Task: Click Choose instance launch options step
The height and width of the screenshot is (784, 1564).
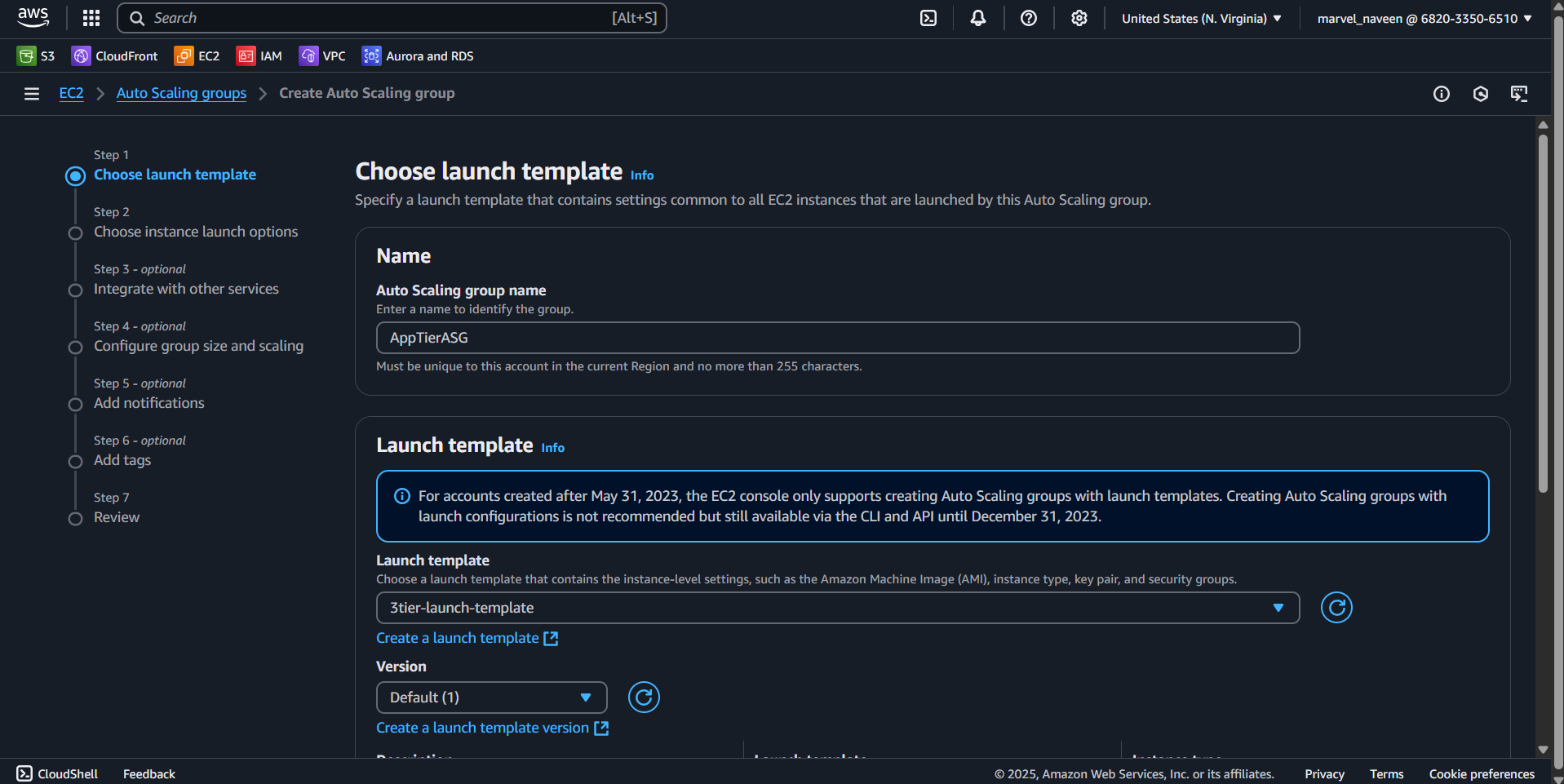Action: point(196,232)
